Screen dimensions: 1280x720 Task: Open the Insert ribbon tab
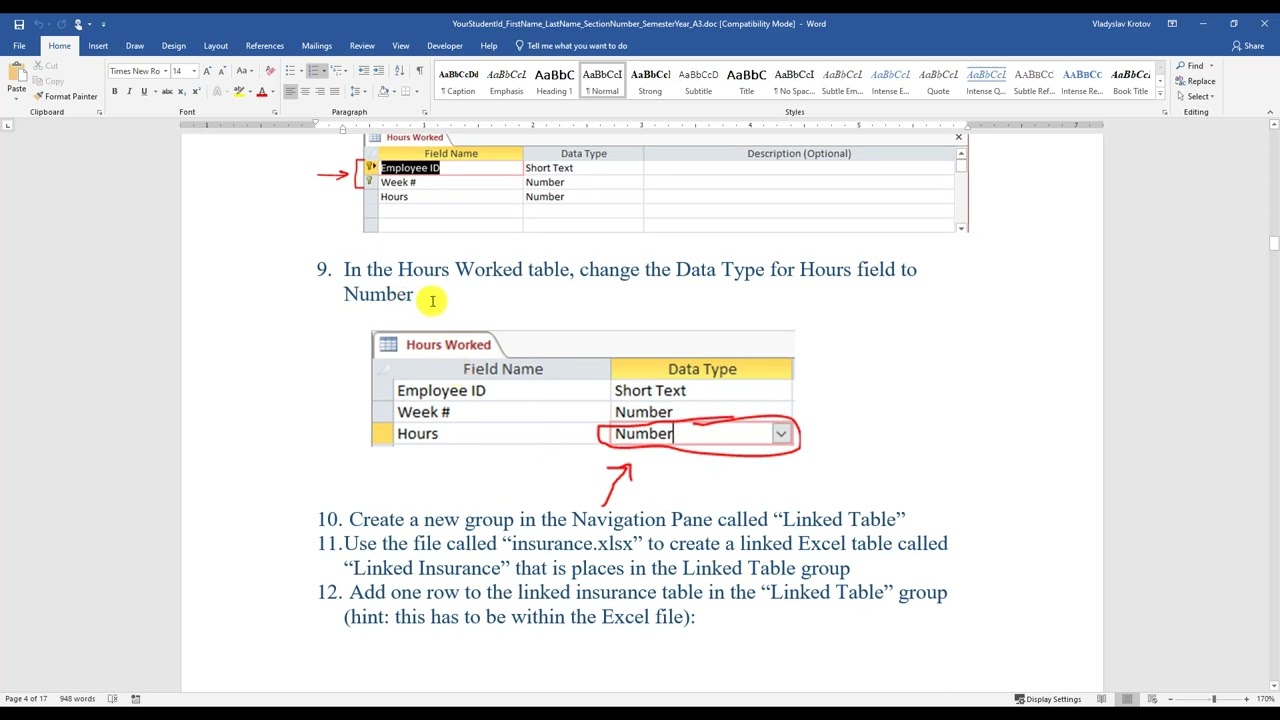(x=98, y=46)
